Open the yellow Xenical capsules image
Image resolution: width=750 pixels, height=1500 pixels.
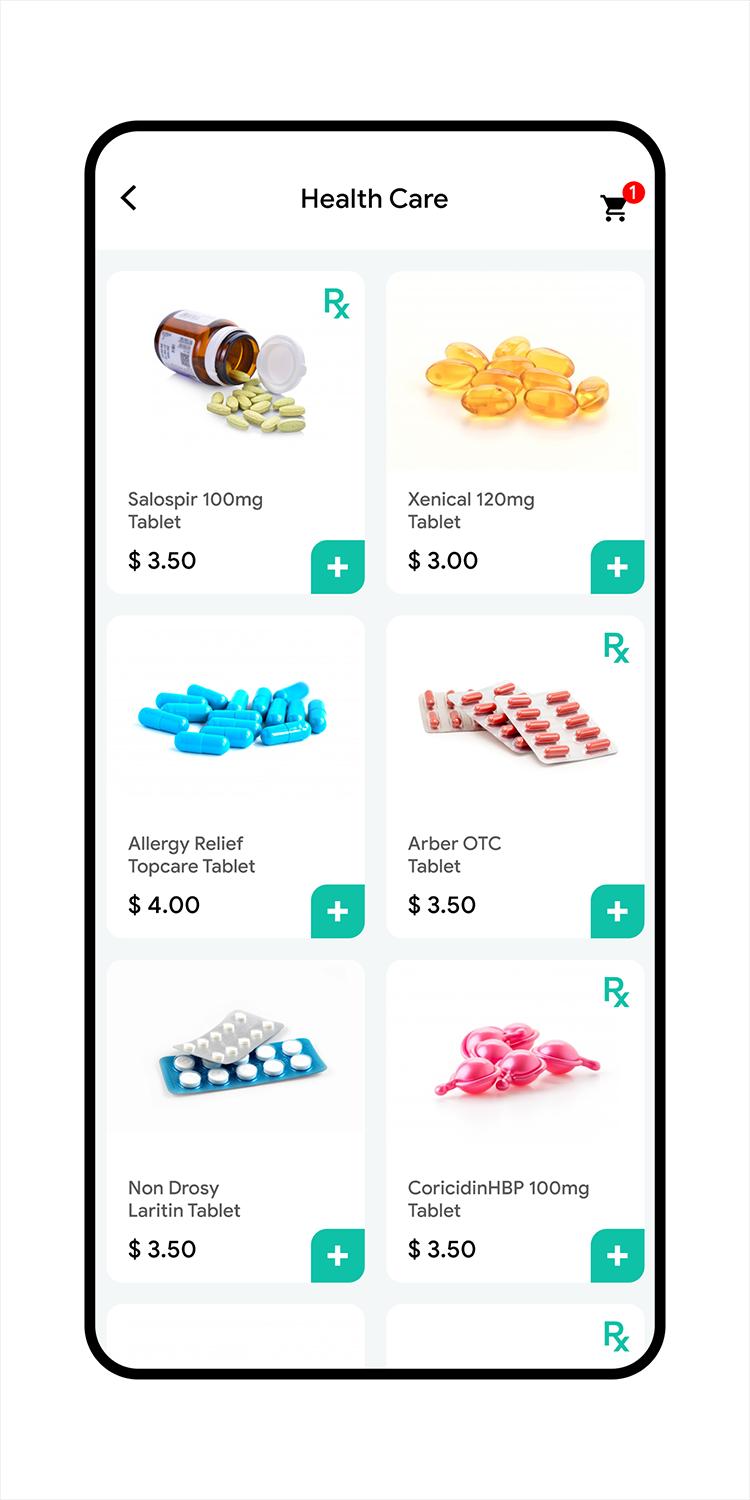pyautogui.click(x=516, y=376)
